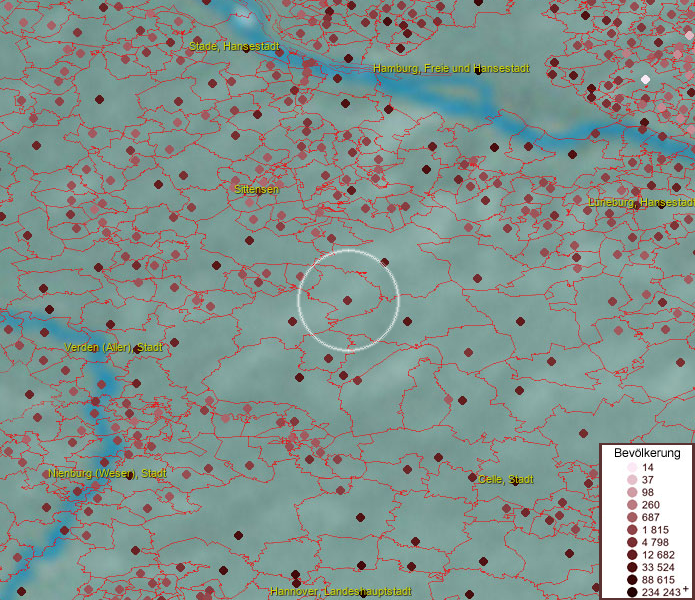The height and width of the screenshot is (600, 695).
Task: Select the 'Stade, Hansestadt' label on the map
Action: tap(234, 46)
